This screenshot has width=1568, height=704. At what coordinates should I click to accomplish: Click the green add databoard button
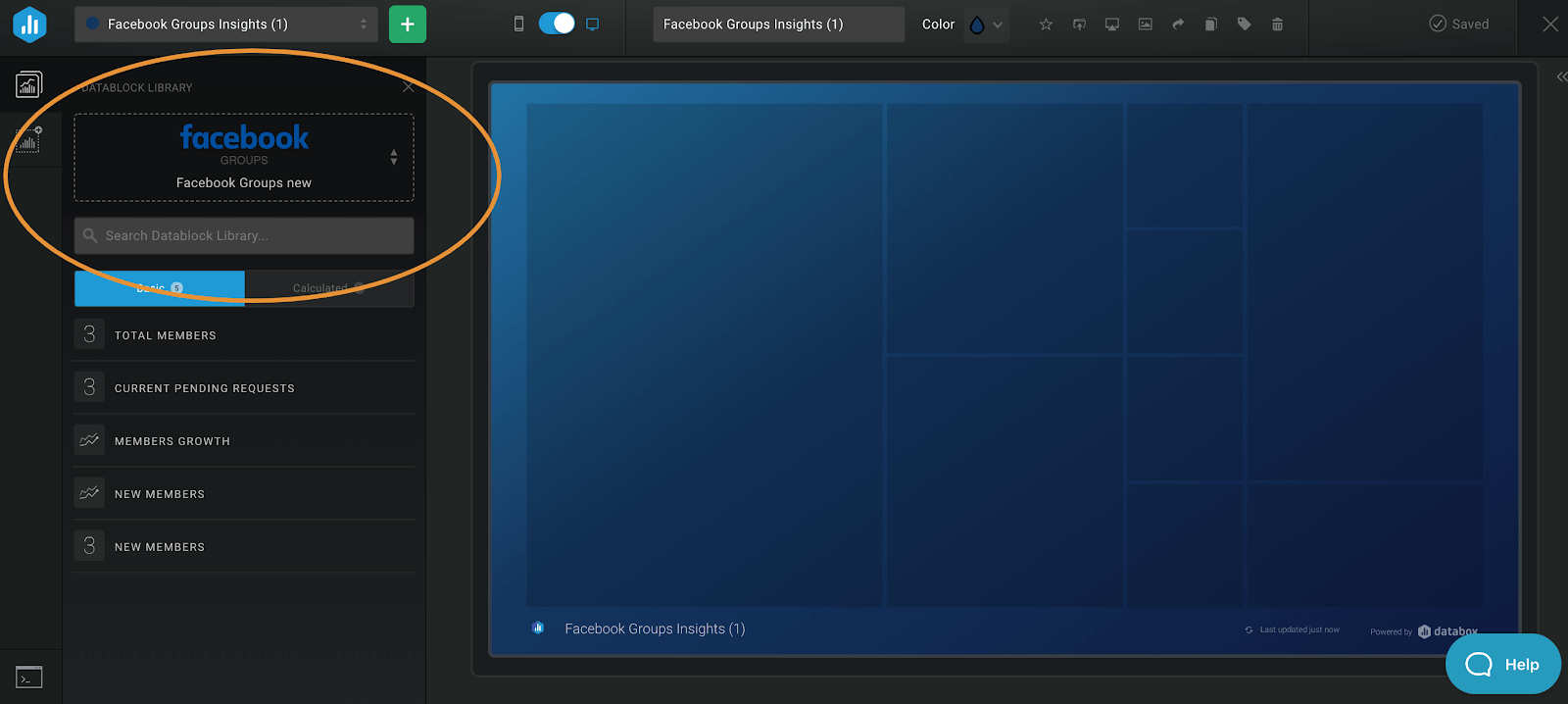click(x=407, y=25)
